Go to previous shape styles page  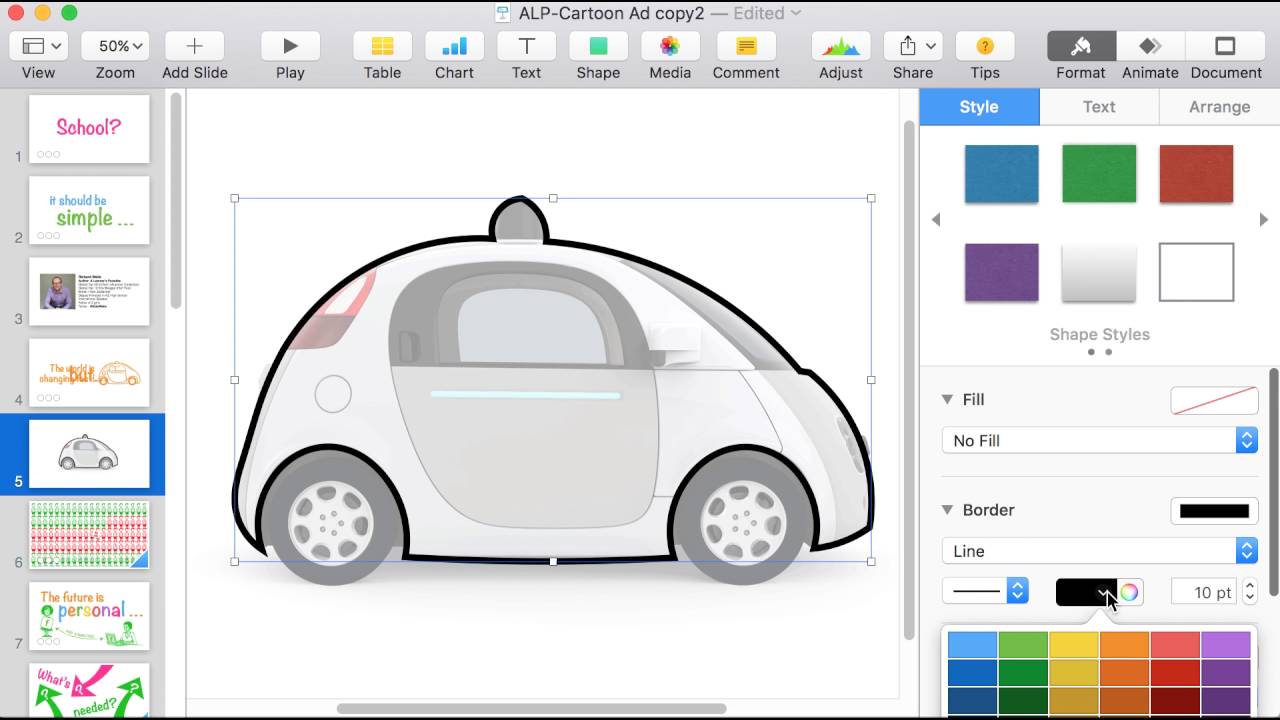(x=936, y=220)
